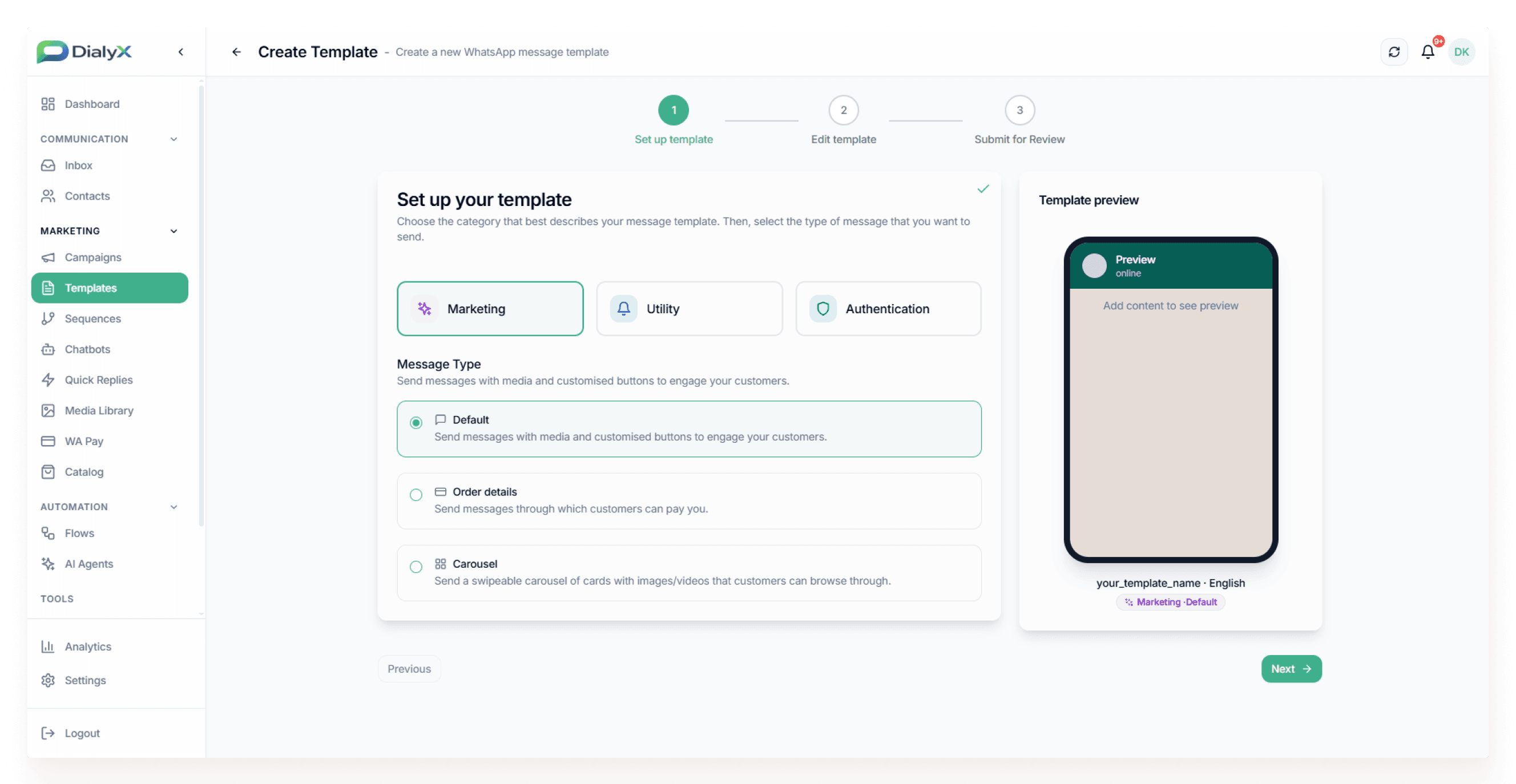1516x784 pixels.
Task: Click the sidebar scrollbar
Action: (x=201, y=306)
